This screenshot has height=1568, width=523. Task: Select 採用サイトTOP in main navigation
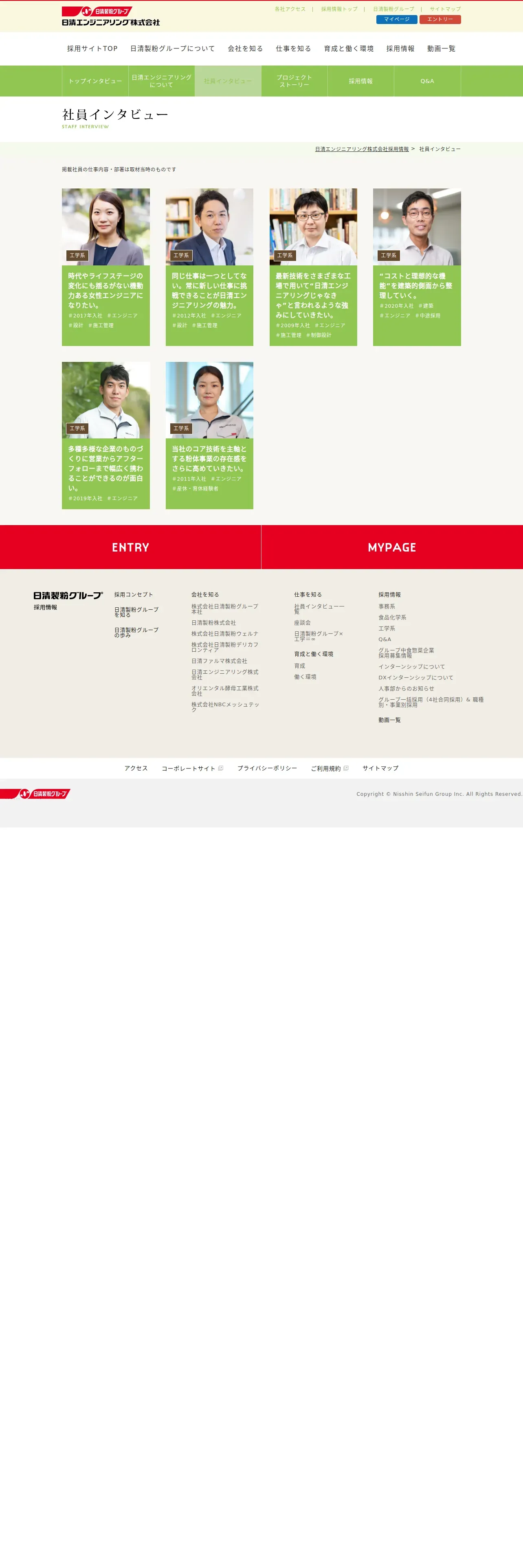[x=92, y=49]
